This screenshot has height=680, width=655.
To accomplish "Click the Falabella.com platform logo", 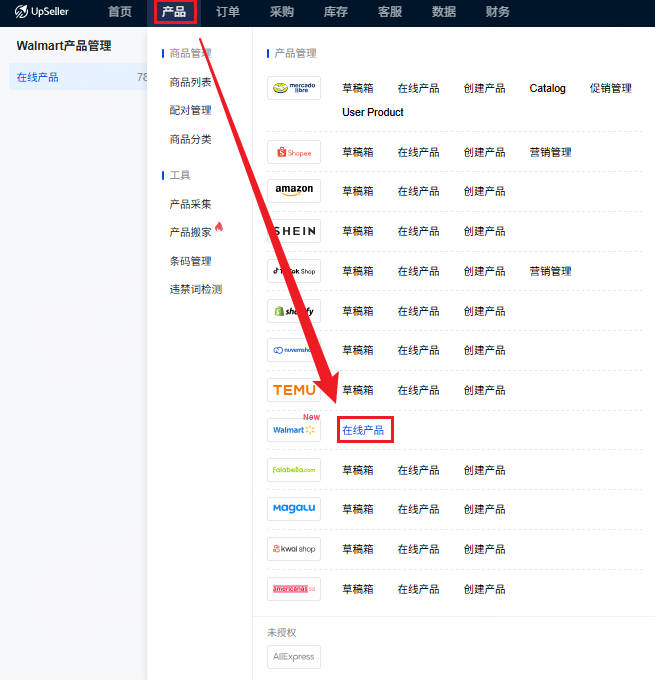I will (294, 470).
